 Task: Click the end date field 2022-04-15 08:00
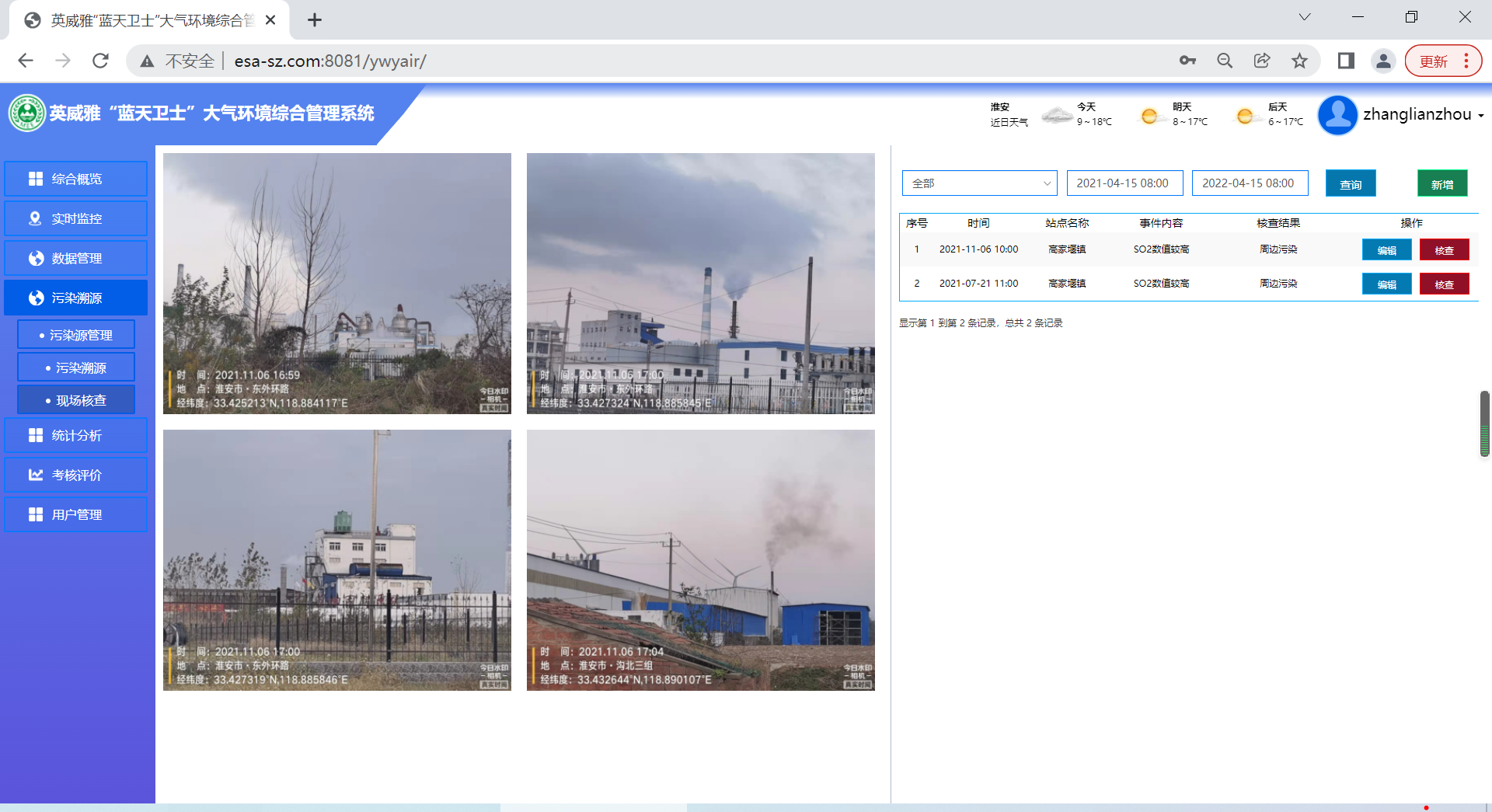point(1250,183)
